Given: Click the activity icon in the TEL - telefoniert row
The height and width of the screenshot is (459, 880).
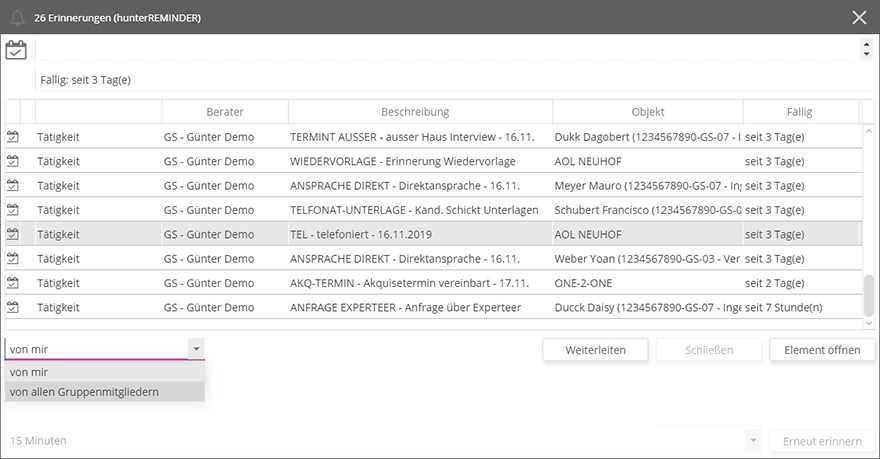Looking at the screenshot, I should (x=12, y=234).
